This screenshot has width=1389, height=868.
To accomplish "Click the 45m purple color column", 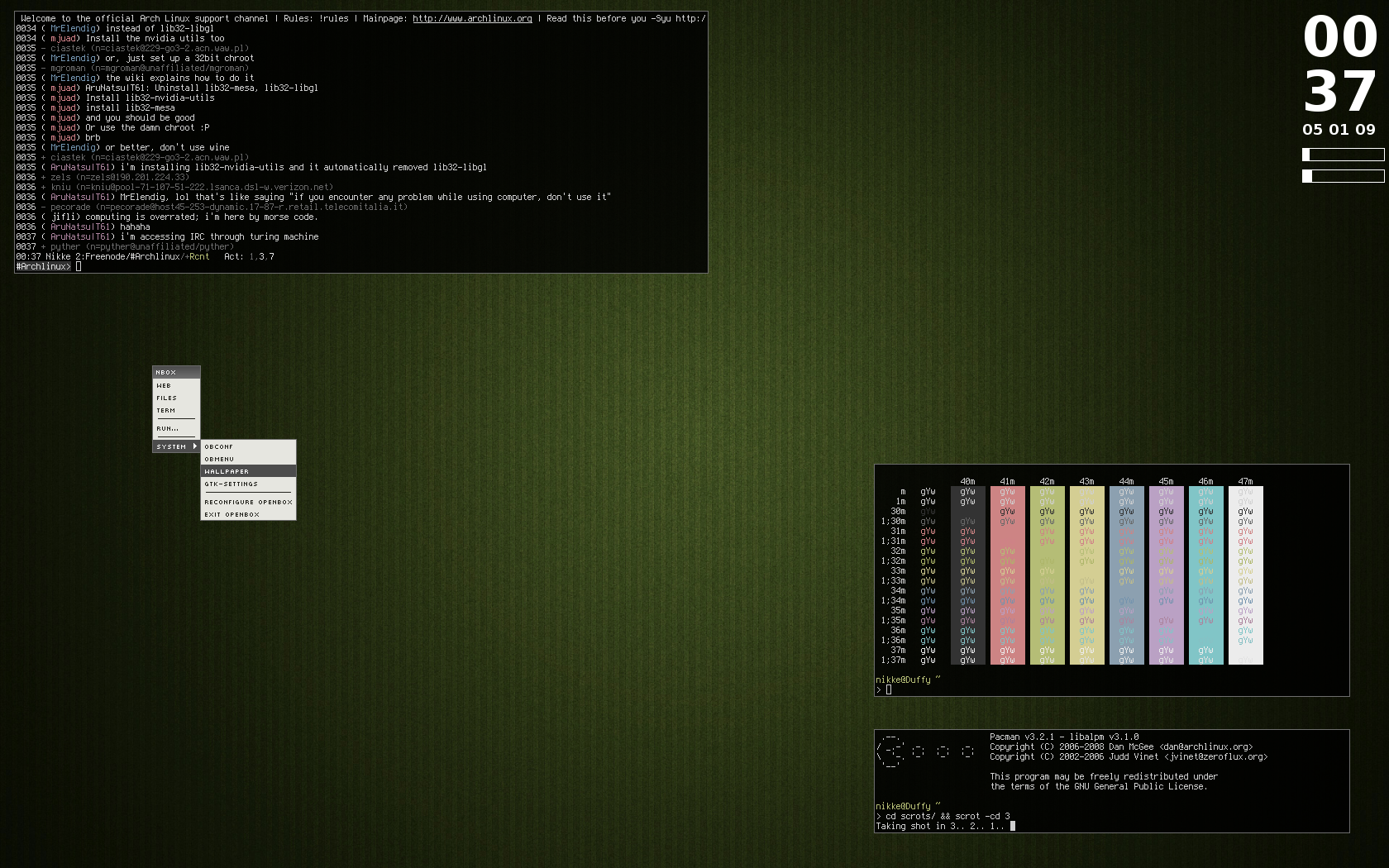I will [x=1166, y=575].
